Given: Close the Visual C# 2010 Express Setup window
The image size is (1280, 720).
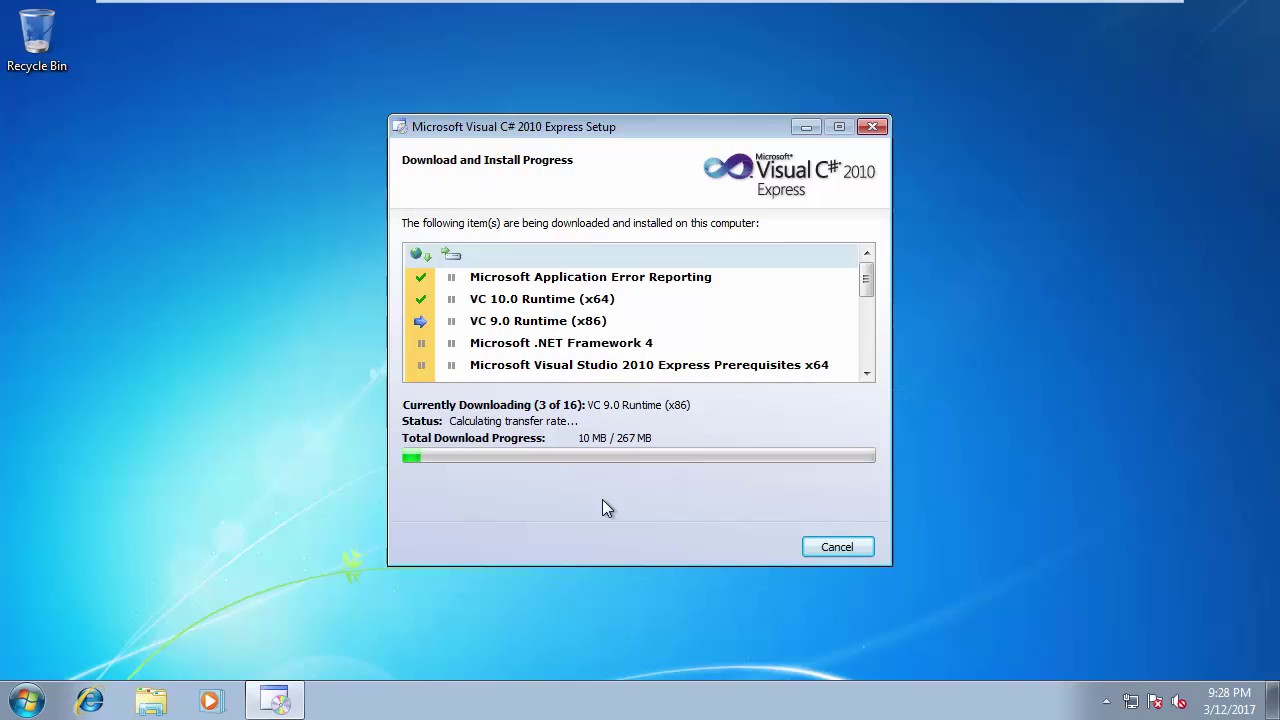Looking at the screenshot, I should 872,127.
